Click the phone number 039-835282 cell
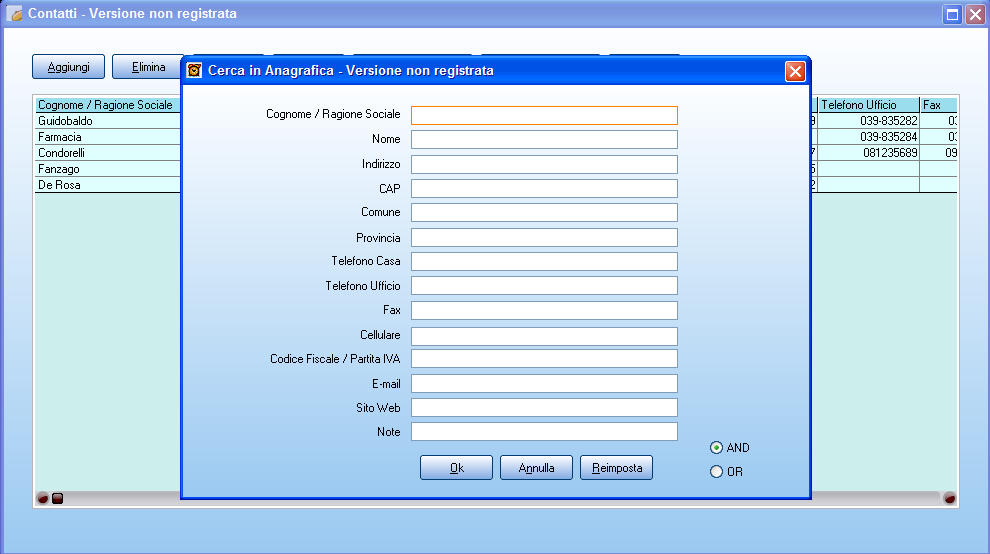This screenshot has height=554, width=990. 869,121
